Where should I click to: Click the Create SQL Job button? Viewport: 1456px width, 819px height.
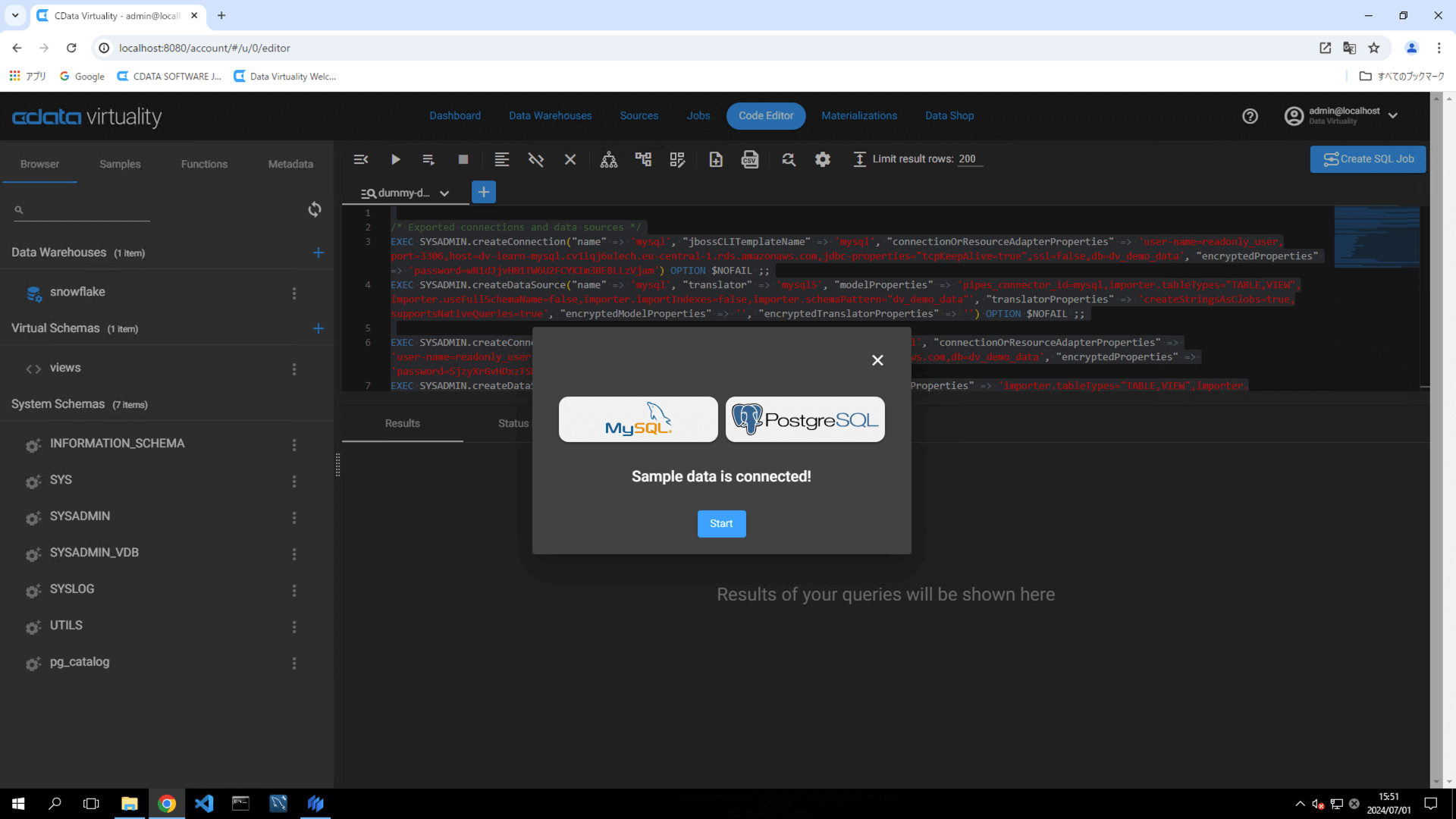(x=1367, y=159)
